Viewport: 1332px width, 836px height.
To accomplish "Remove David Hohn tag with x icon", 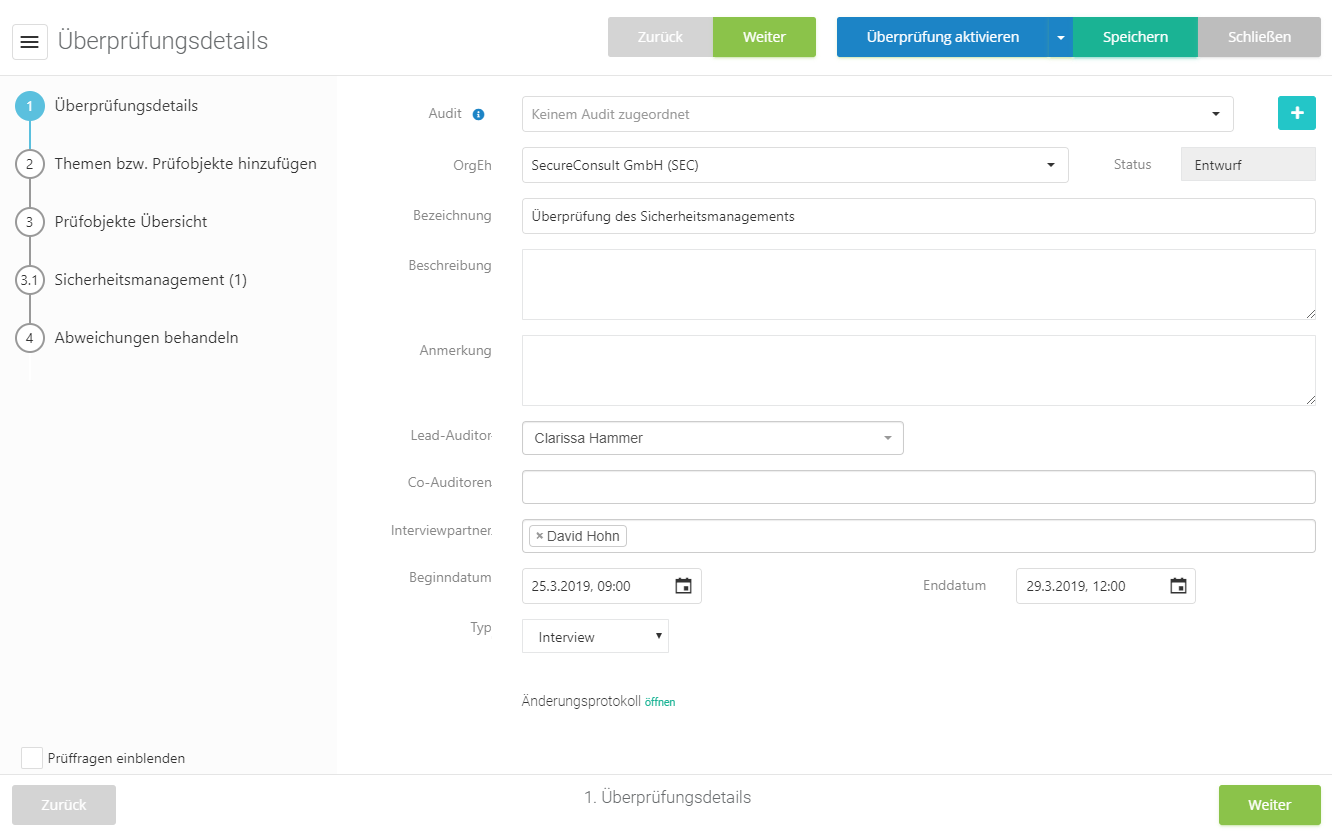I will 539,536.
